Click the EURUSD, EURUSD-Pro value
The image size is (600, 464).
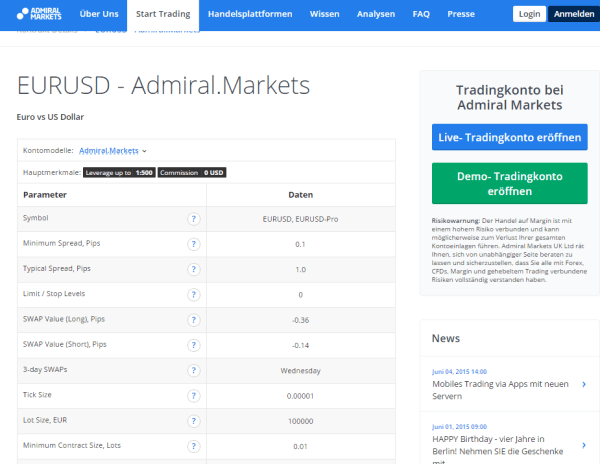click(x=300, y=219)
